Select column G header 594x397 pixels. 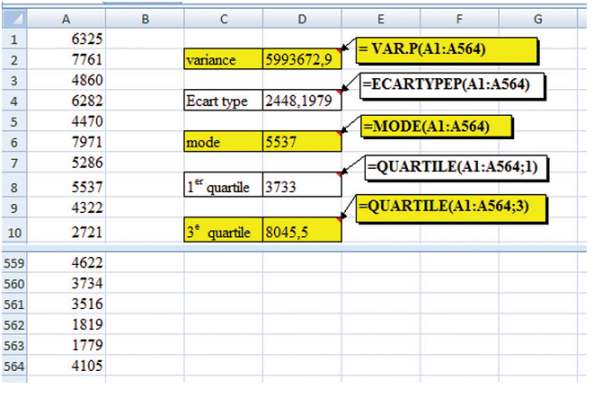(x=538, y=19)
